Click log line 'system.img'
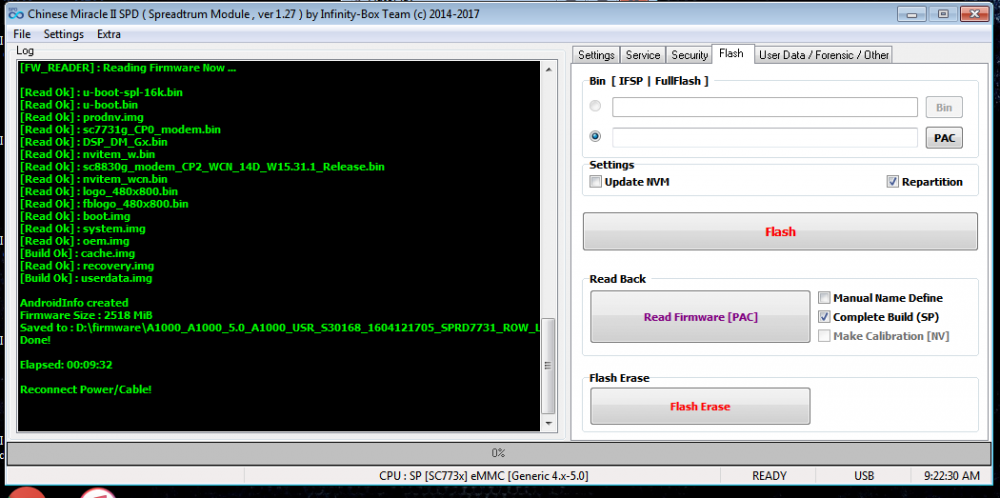 pos(83,228)
